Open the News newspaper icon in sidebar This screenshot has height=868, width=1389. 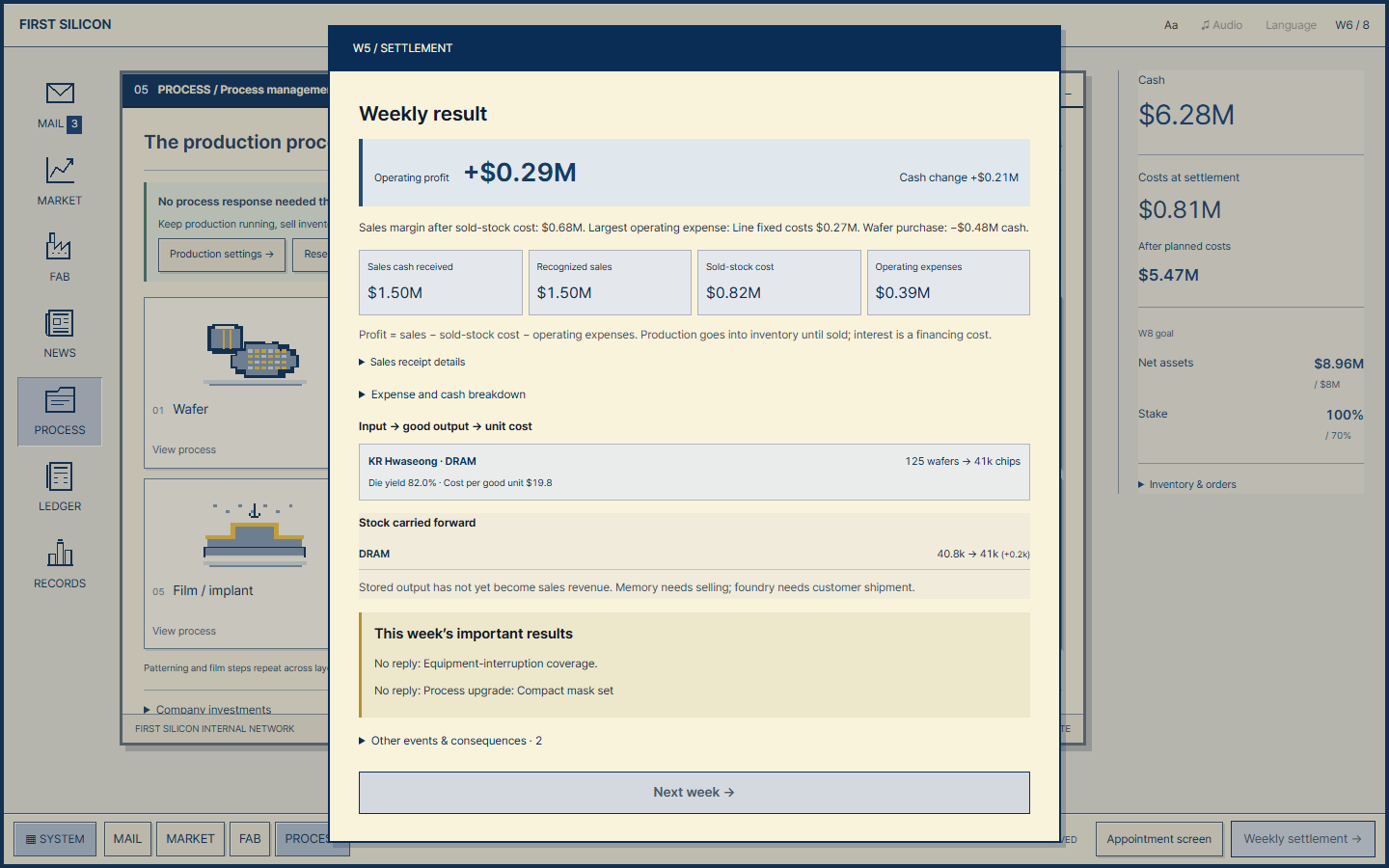point(60,323)
